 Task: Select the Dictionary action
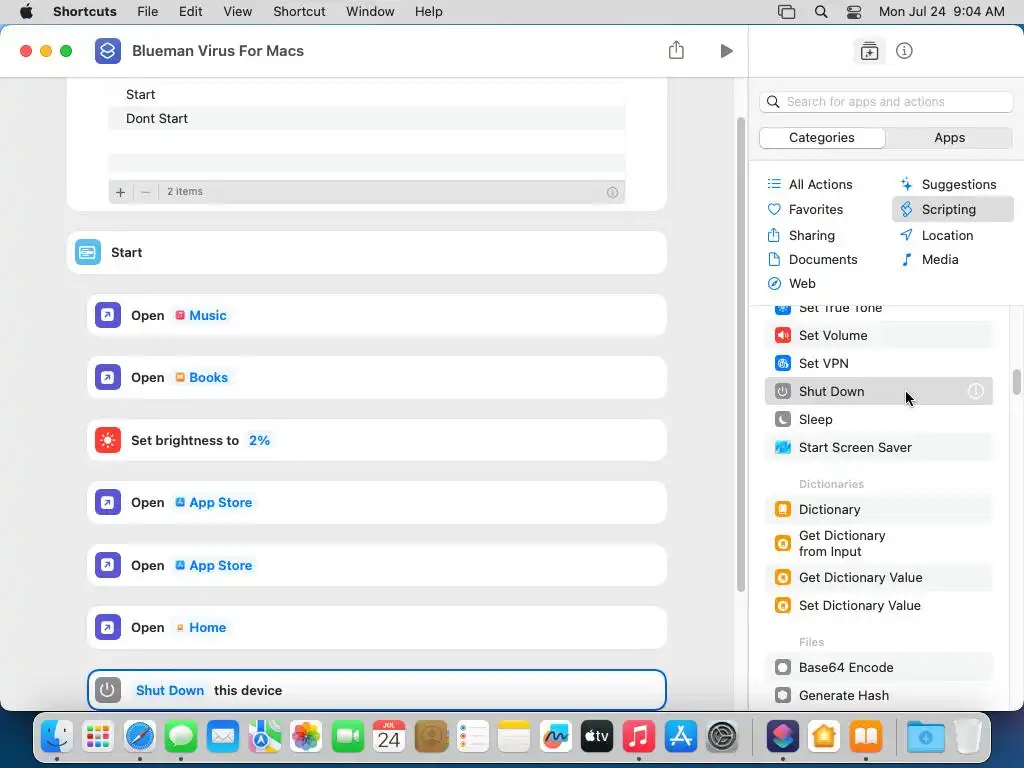(x=878, y=509)
